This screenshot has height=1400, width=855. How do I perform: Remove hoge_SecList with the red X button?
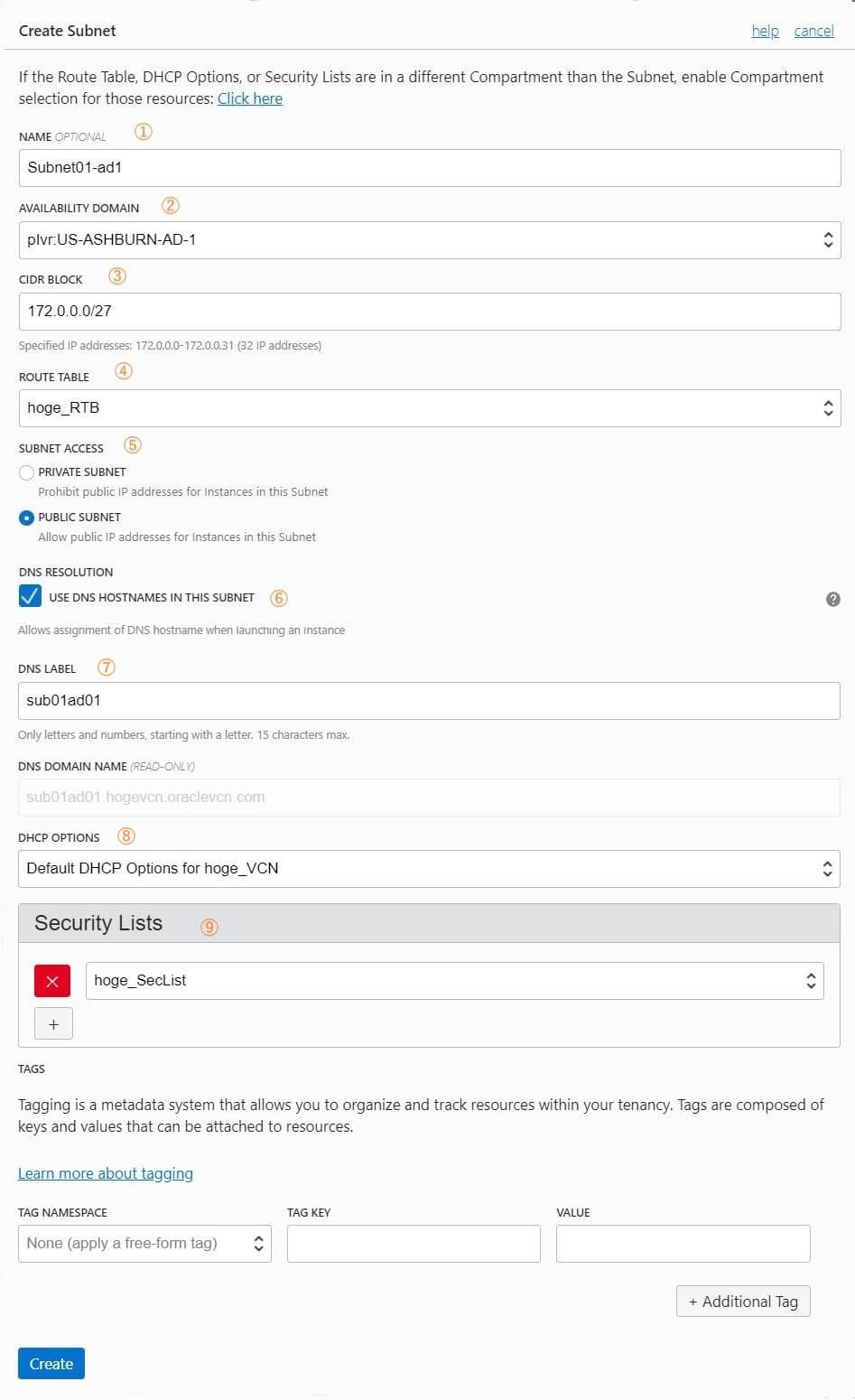coord(52,981)
